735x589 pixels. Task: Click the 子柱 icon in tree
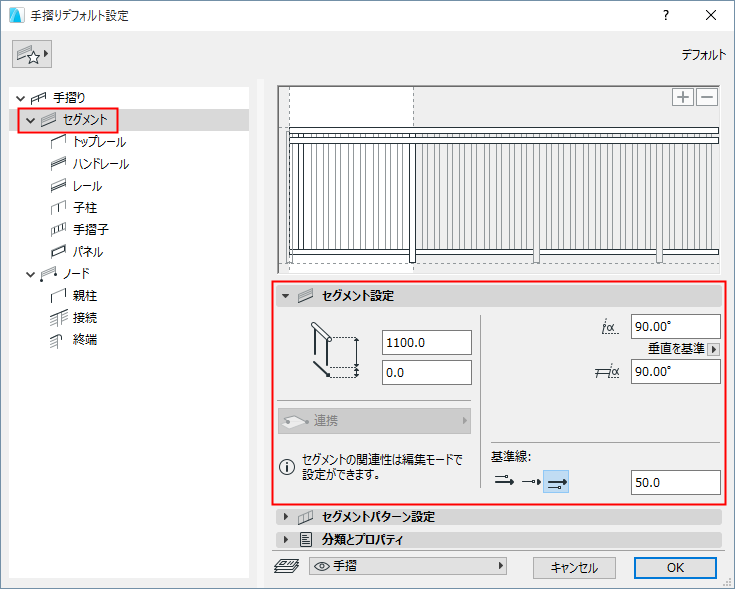coord(58,207)
